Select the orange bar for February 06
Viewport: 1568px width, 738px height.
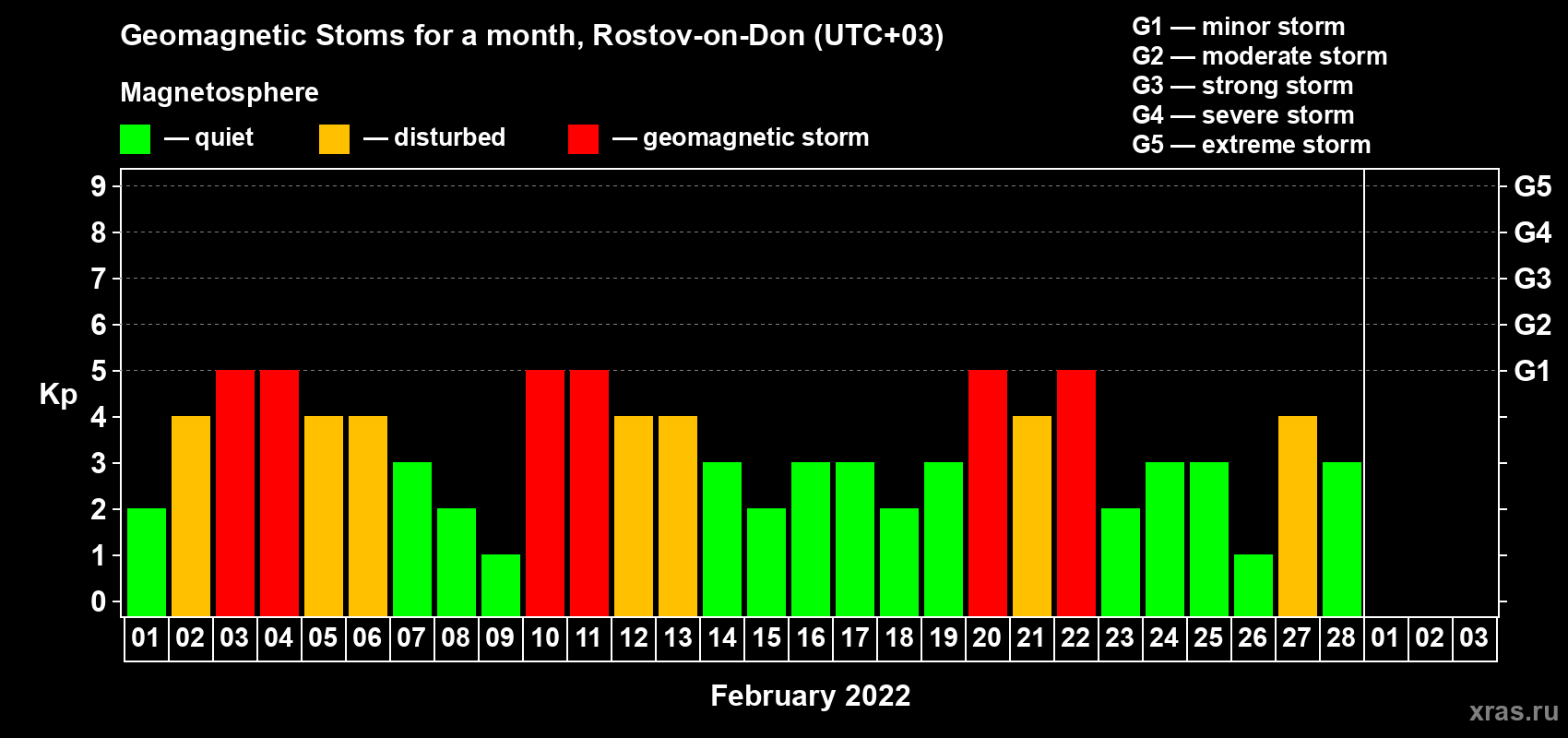click(368, 516)
